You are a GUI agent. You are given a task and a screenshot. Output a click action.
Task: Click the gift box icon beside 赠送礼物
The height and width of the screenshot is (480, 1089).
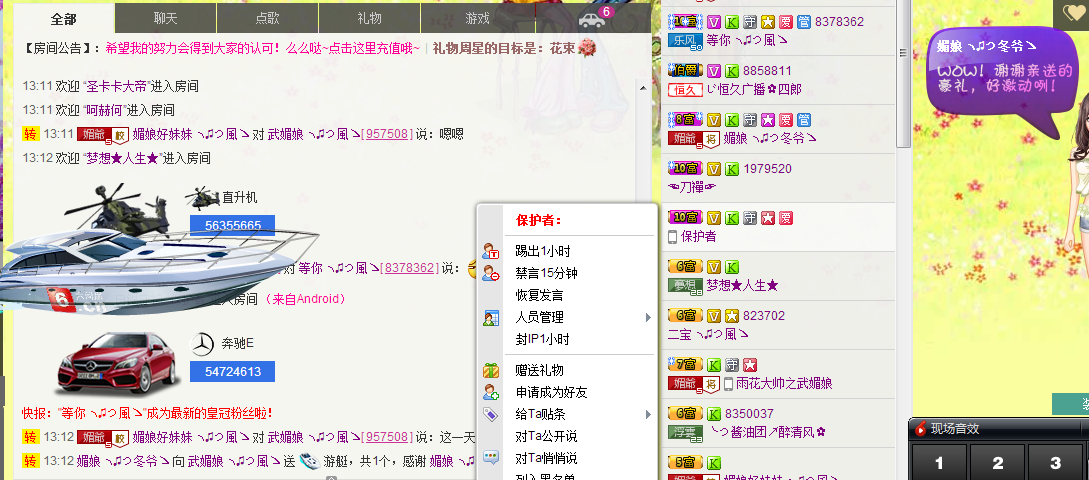coord(491,370)
